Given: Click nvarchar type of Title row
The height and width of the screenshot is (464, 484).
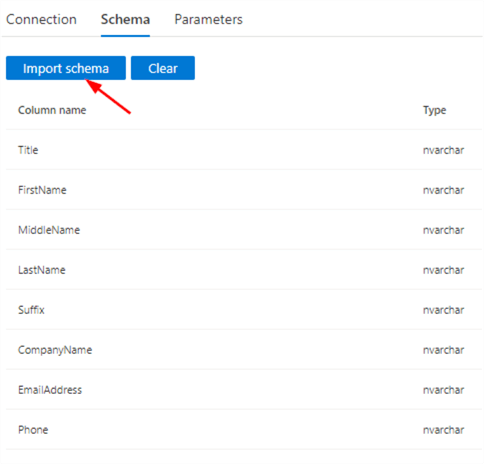Looking at the screenshot, I should coord(443,150).
